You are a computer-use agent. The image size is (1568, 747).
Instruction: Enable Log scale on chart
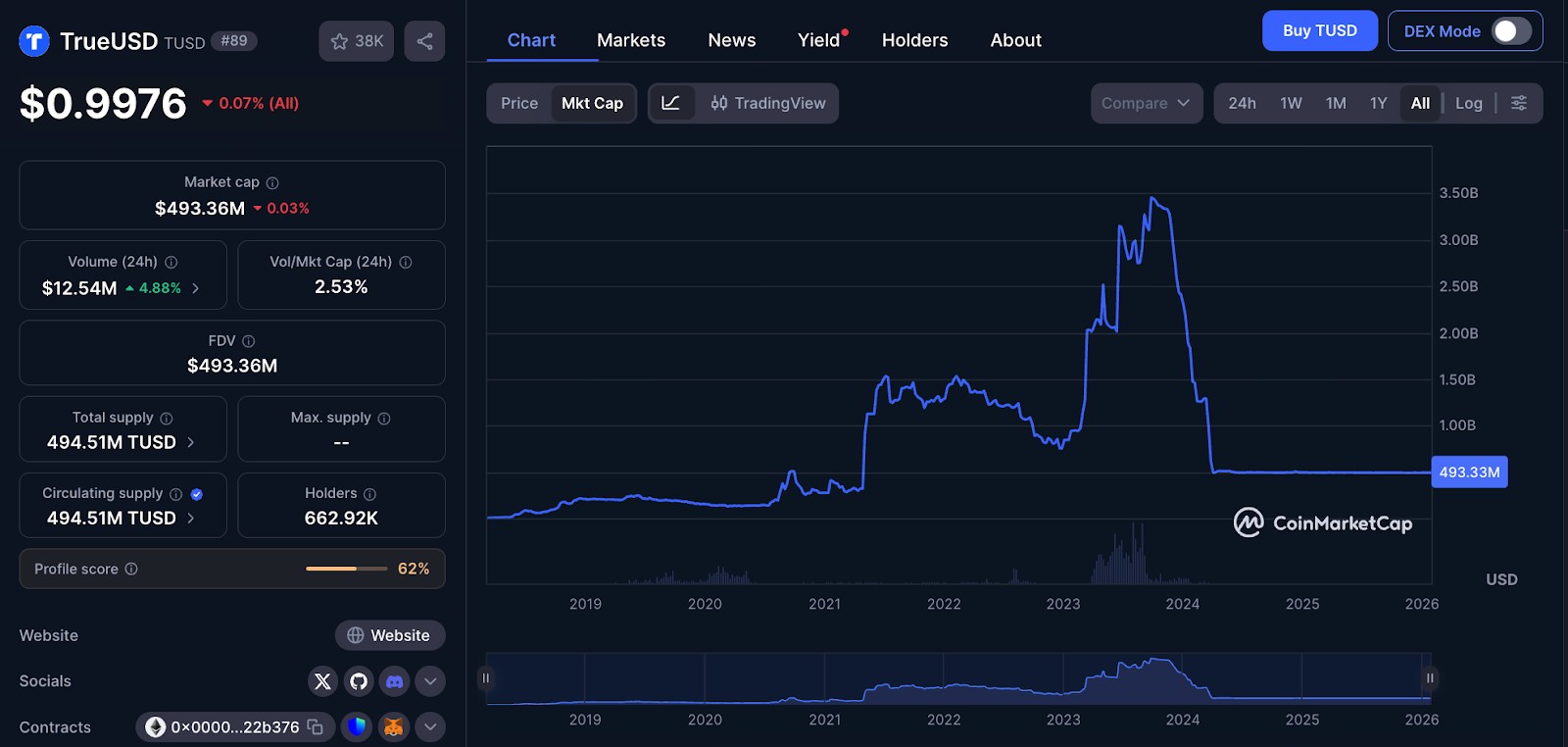pyautogui.click(x=1468, y=103)
